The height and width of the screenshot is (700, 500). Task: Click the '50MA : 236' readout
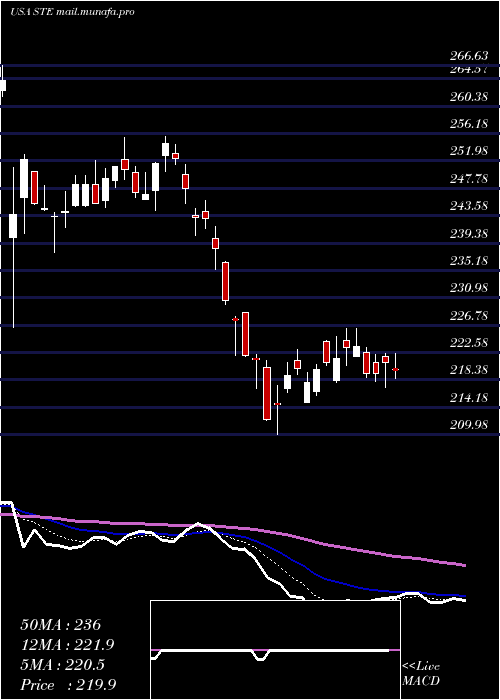61,625
